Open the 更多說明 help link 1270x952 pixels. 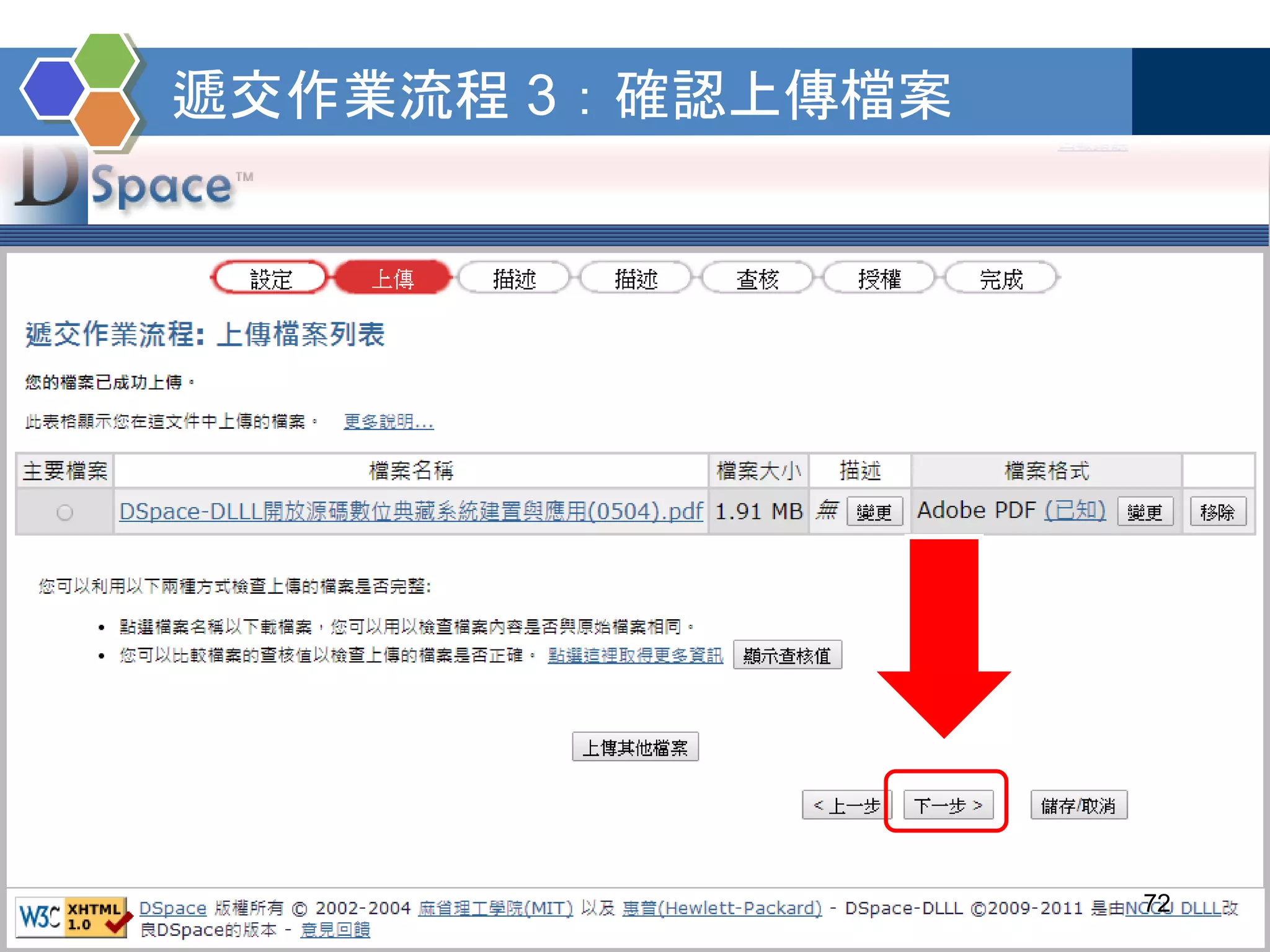click(x=388, y=422)
